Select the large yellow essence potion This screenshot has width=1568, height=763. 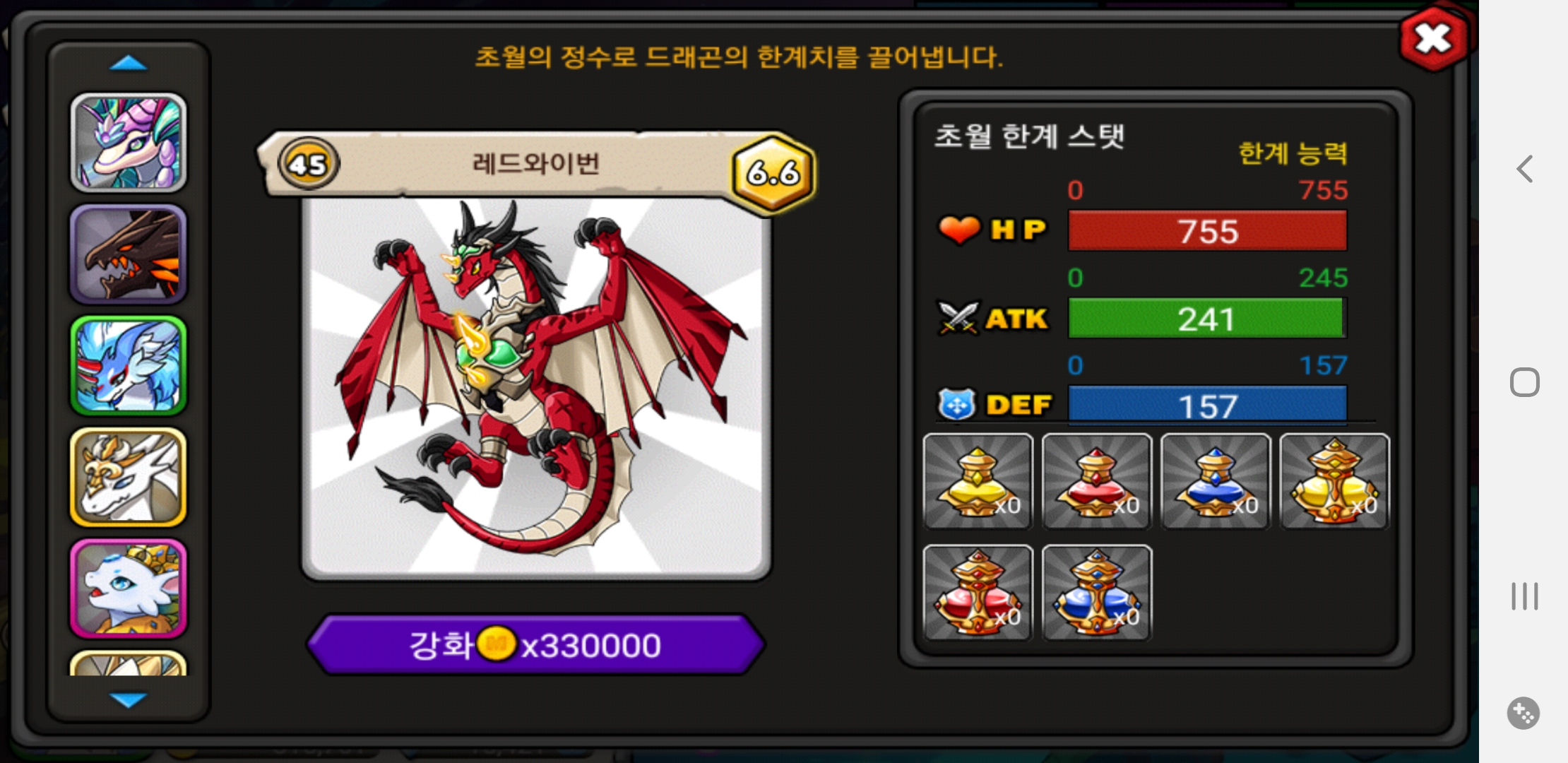(x=1334, y=481)
